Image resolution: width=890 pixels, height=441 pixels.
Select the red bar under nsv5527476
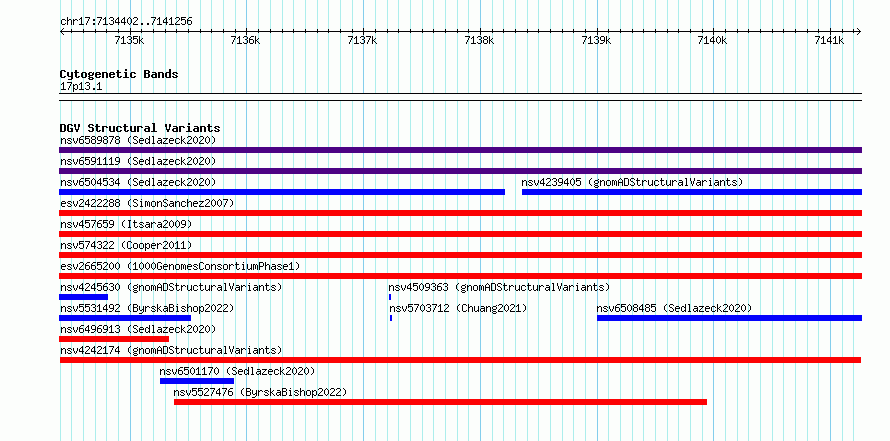440,402
